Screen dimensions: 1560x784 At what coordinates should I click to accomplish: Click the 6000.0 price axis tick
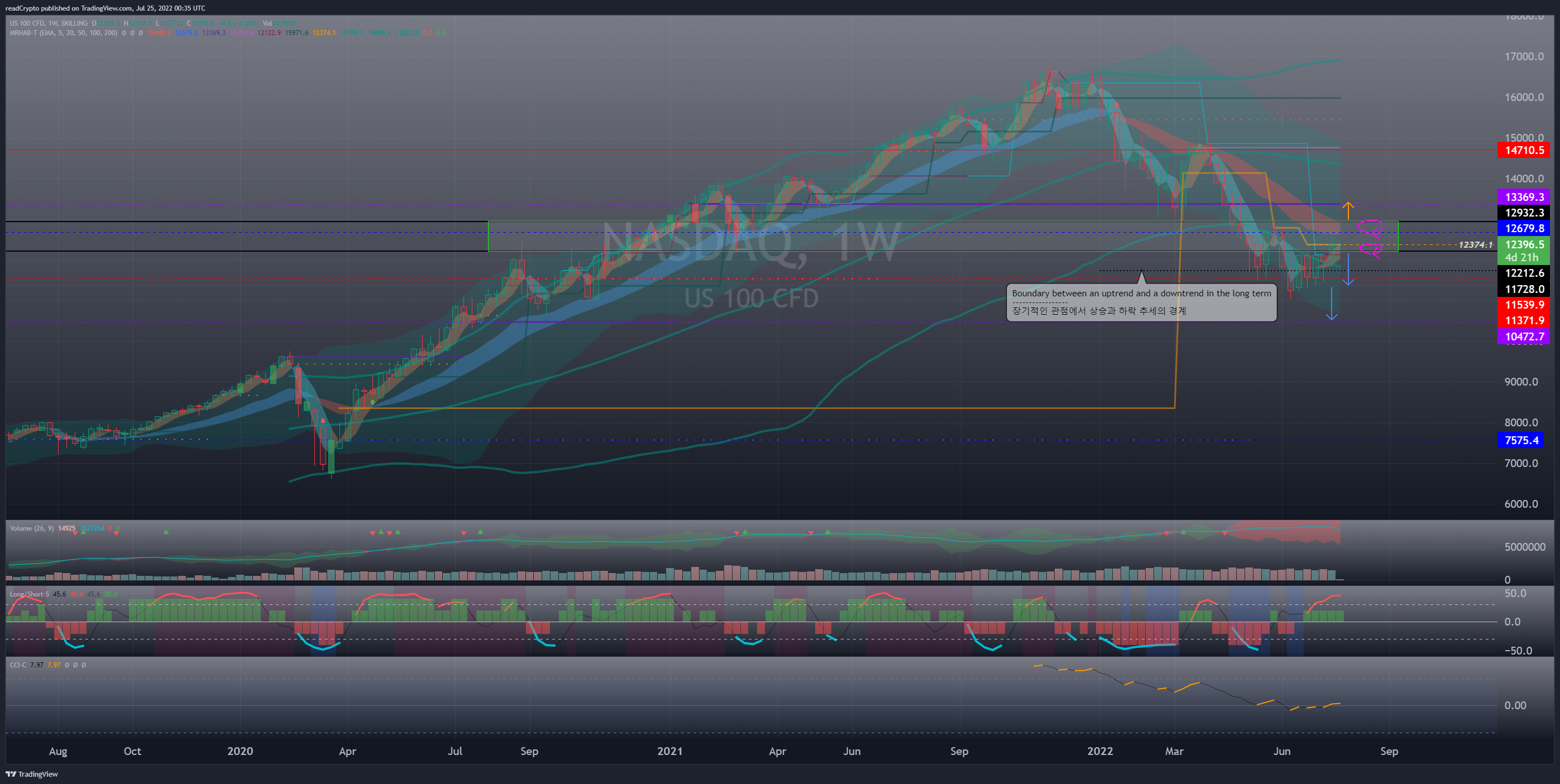[x=1521, y=504]
